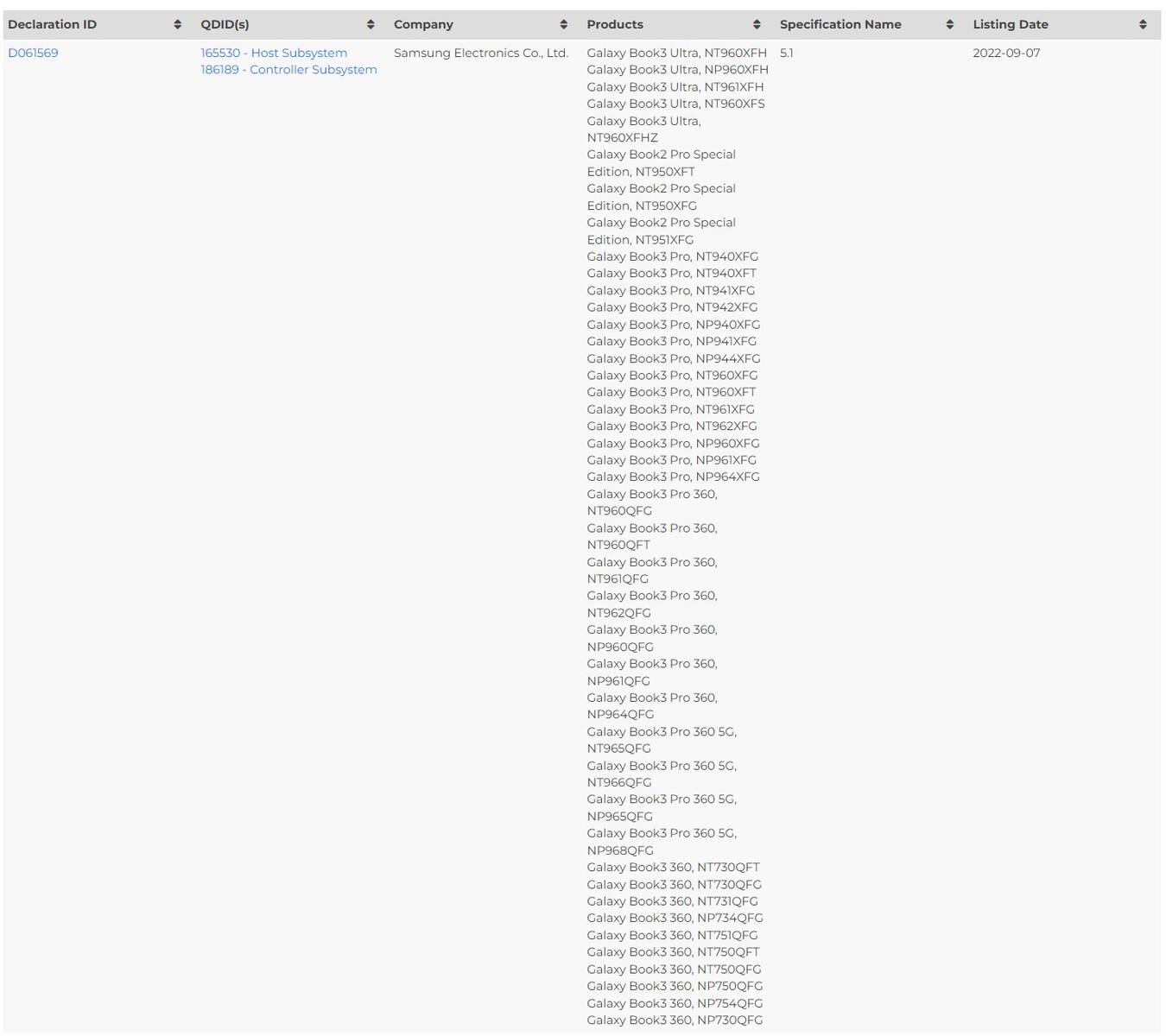1166x1036 pixels.
Task: Select Galaxy Book3 Pro, NP944XFG entry
Action: pos(673,359)
